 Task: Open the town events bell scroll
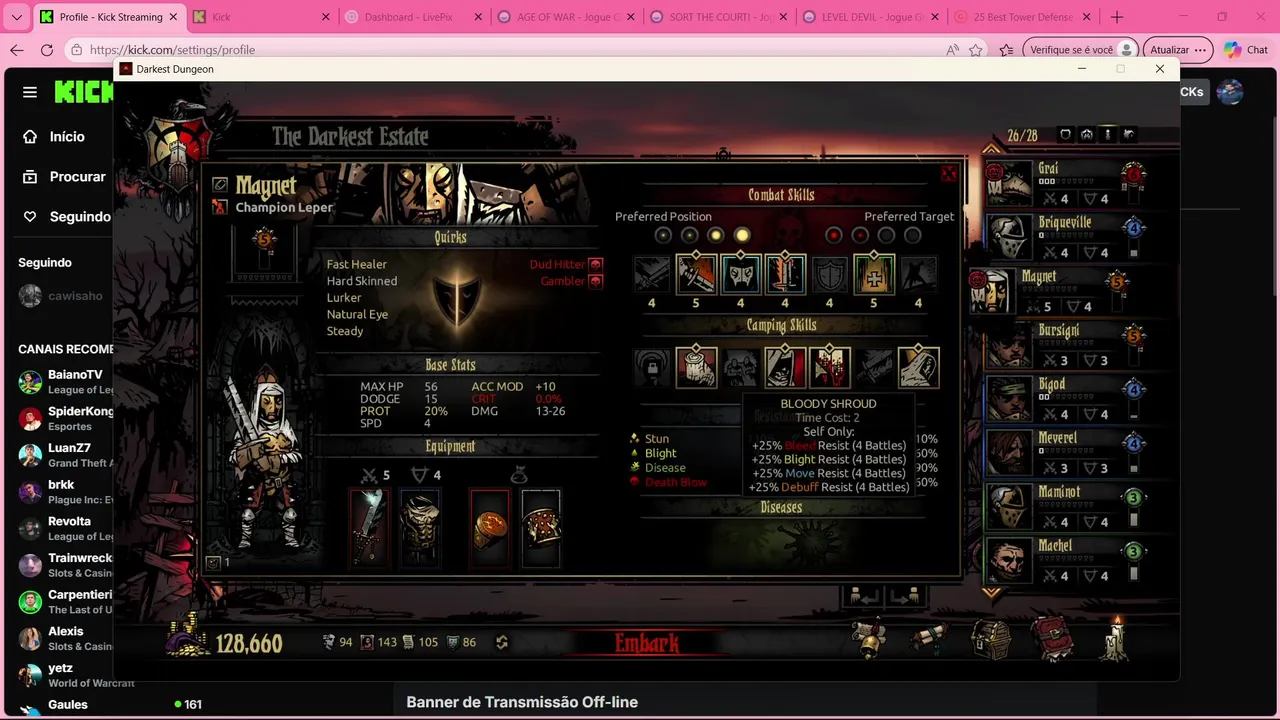(870, 639)
